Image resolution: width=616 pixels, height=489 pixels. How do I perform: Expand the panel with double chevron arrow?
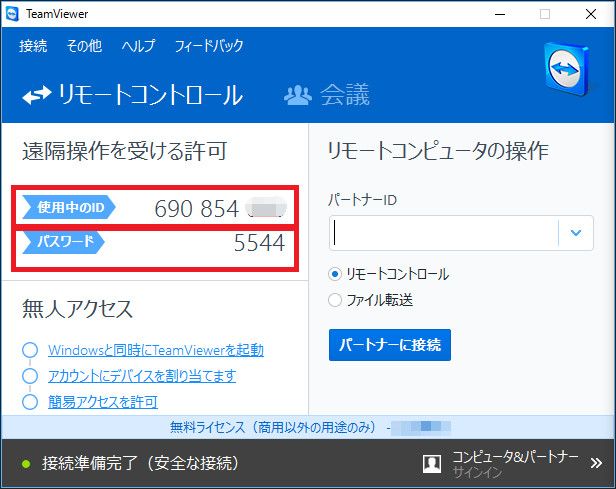tap(596, 463)
